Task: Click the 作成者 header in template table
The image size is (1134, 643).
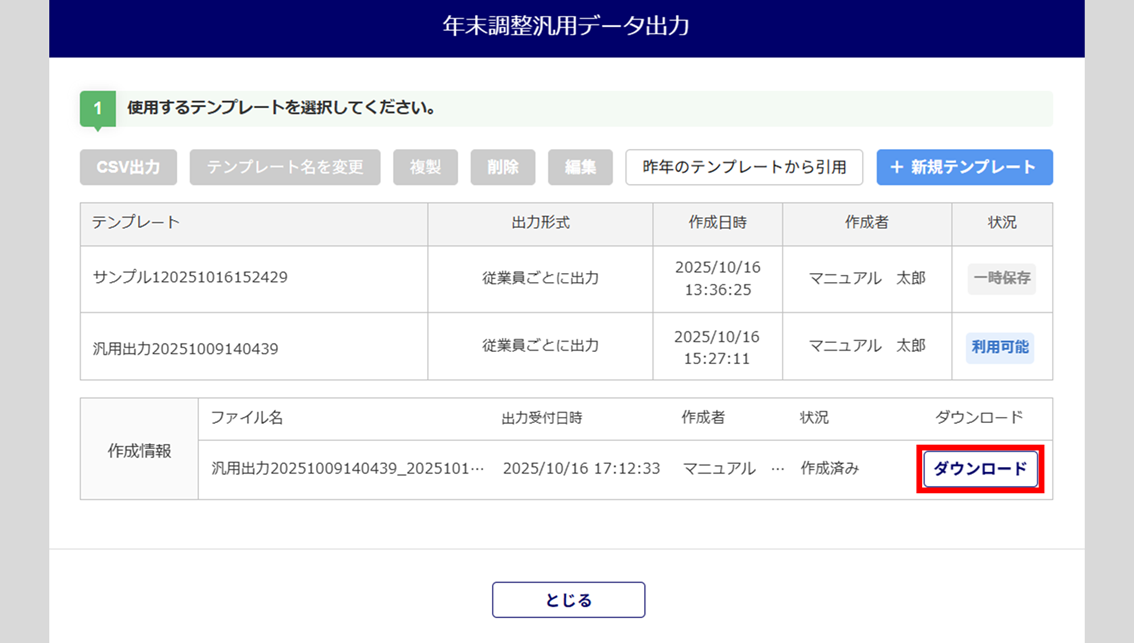Action: (x=866, y=223)
